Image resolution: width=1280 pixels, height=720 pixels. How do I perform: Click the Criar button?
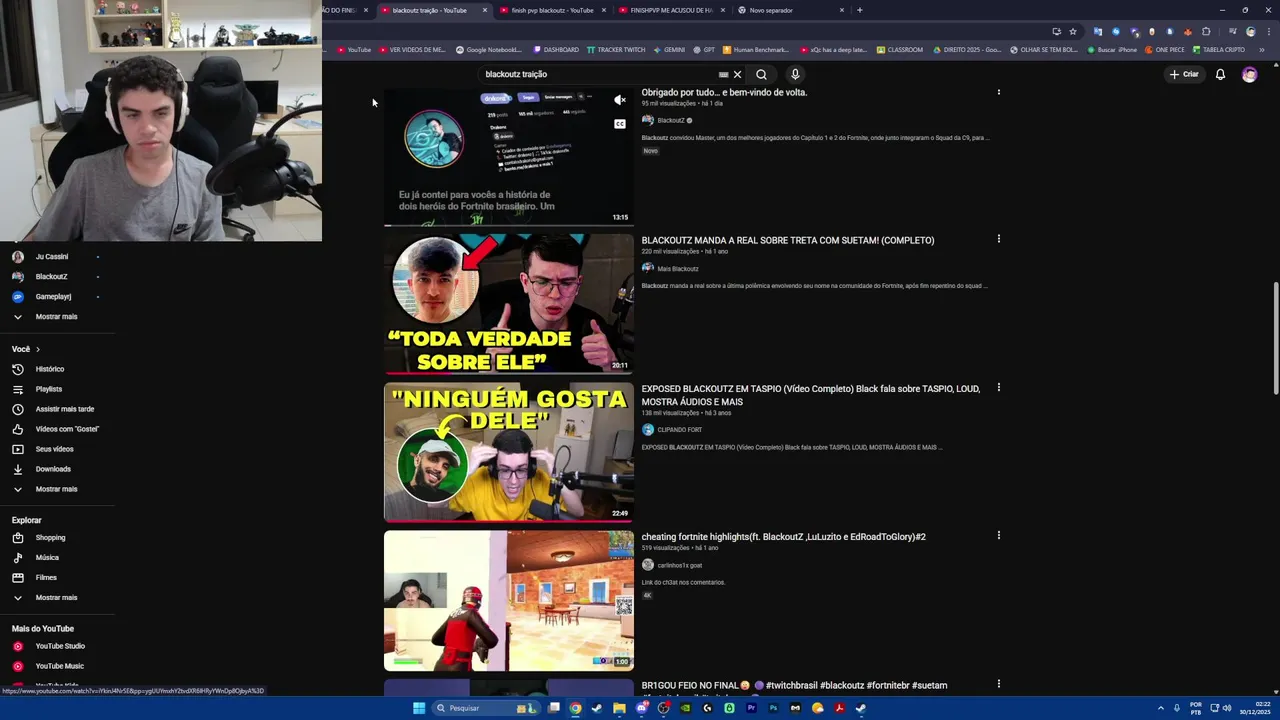(1184, 74)
